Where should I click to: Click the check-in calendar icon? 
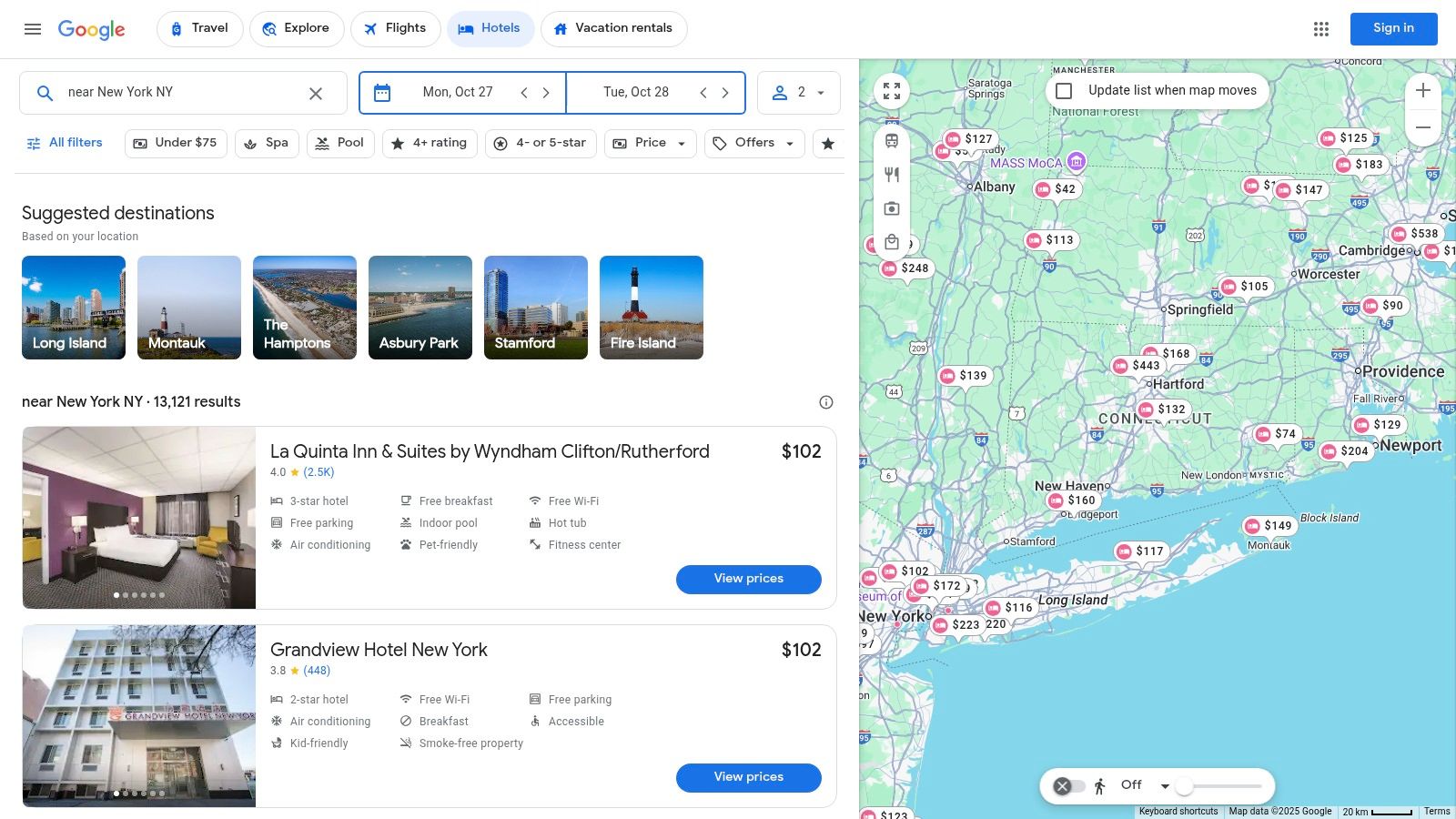click(382, 93)
